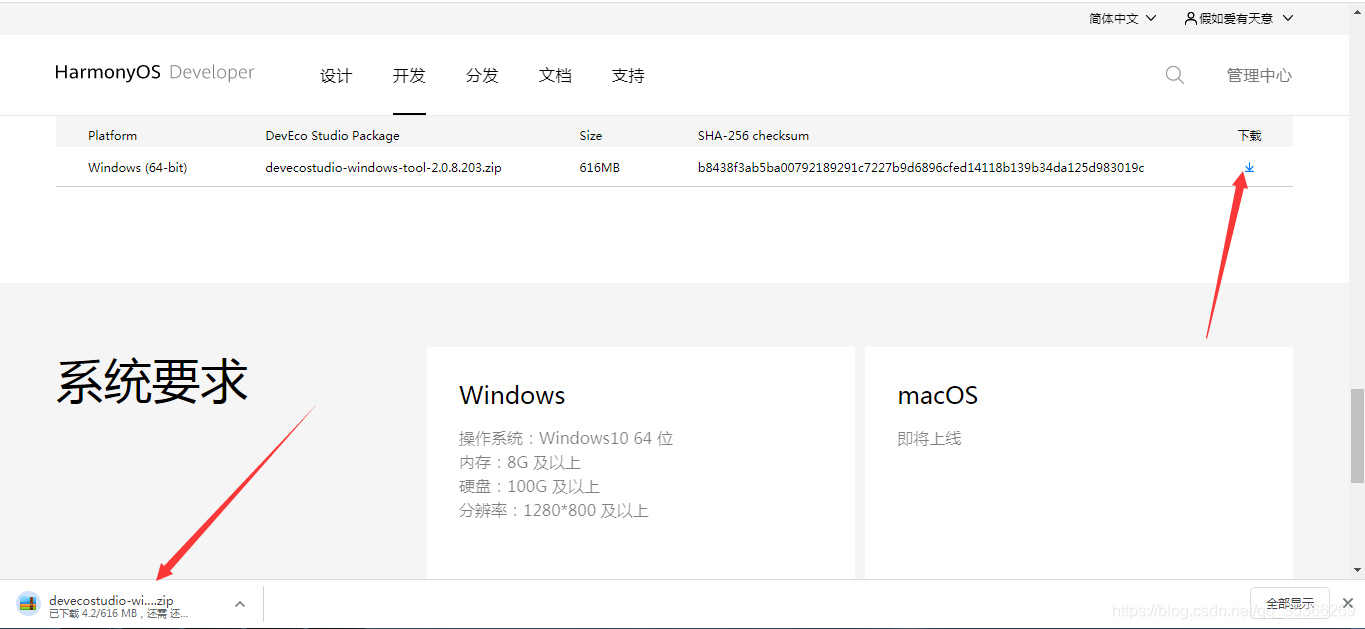Click the 硬盘：100G 及以上 line
Image resolution: width=1365 pixels, height=629 pixels.
[529, 486]
